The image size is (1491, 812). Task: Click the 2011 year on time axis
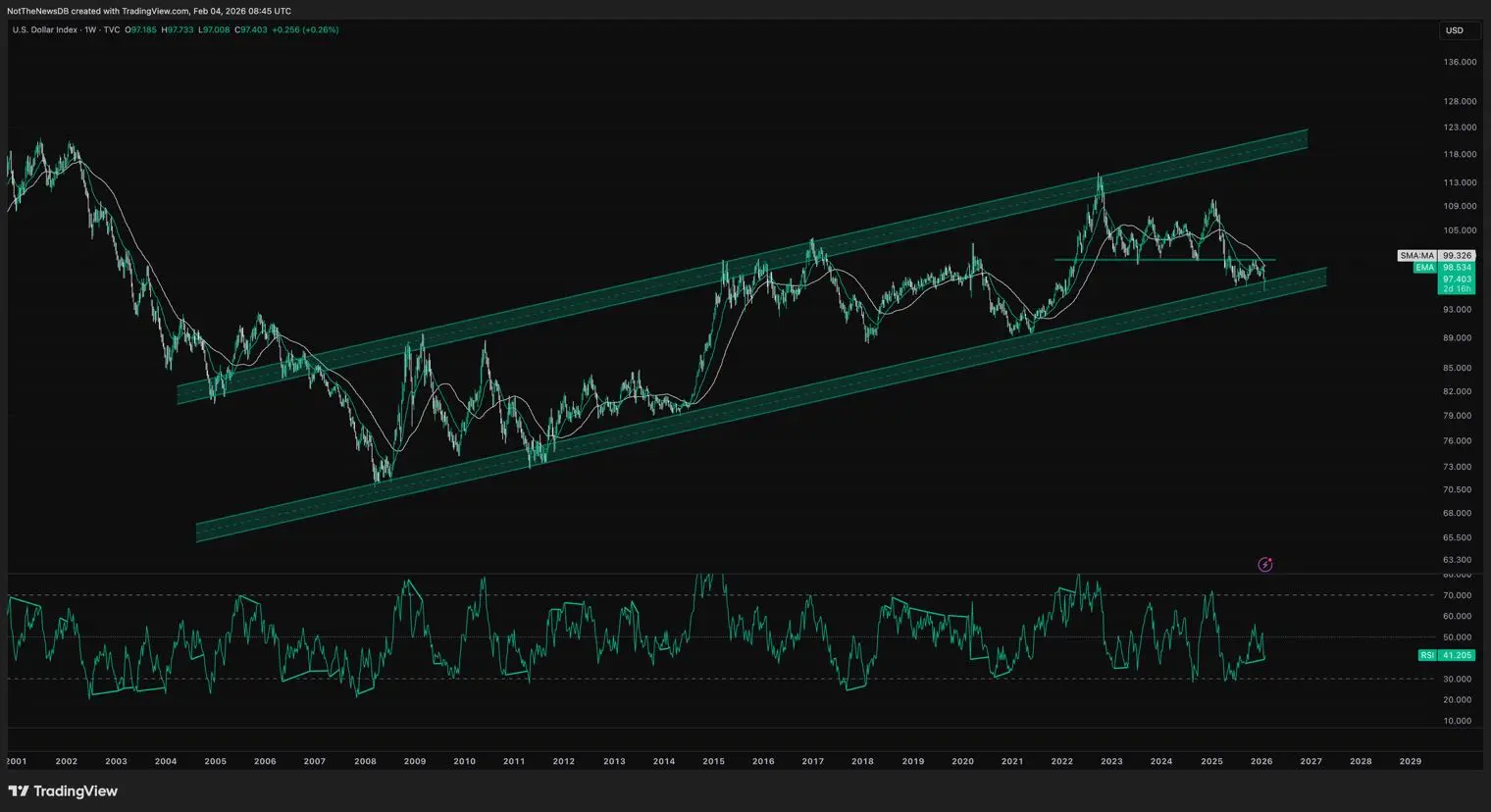[514, 761]
